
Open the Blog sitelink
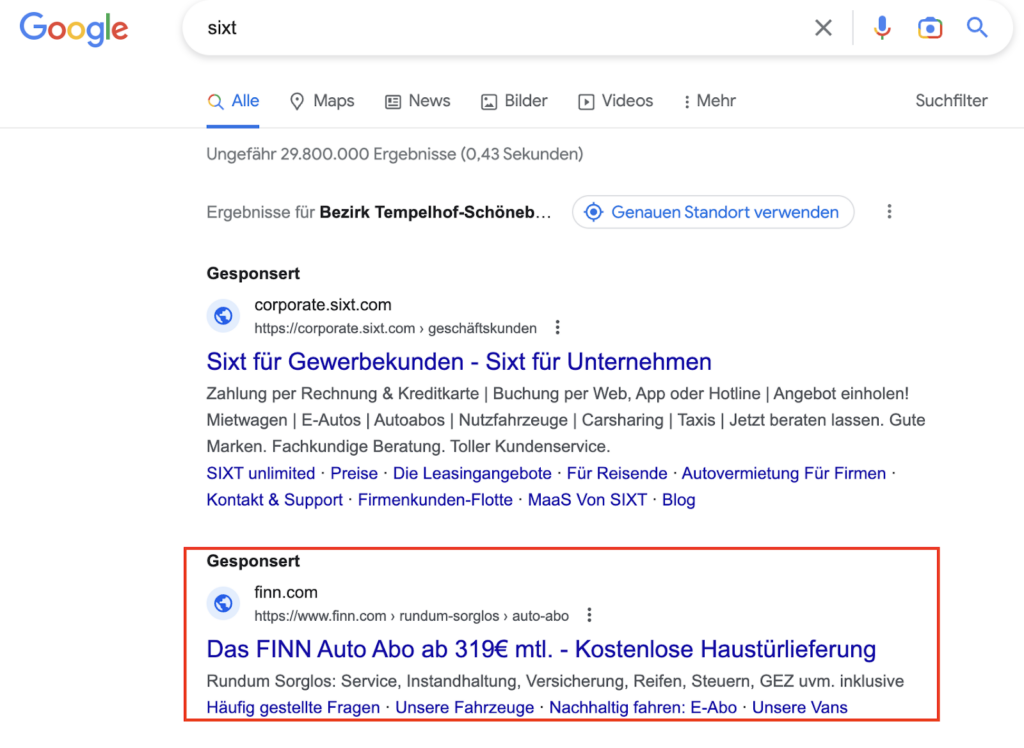(x=679, y=500)
